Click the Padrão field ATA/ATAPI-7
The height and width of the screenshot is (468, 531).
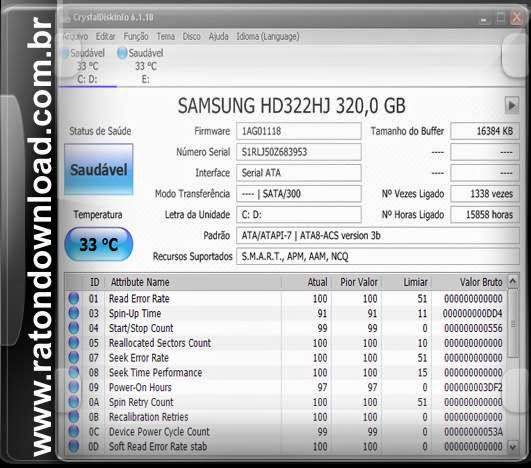point(378,236)
